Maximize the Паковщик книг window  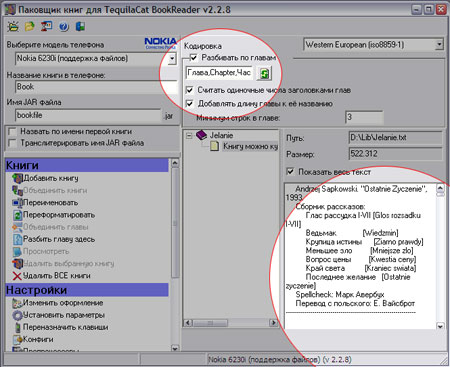tap(428, 9)
